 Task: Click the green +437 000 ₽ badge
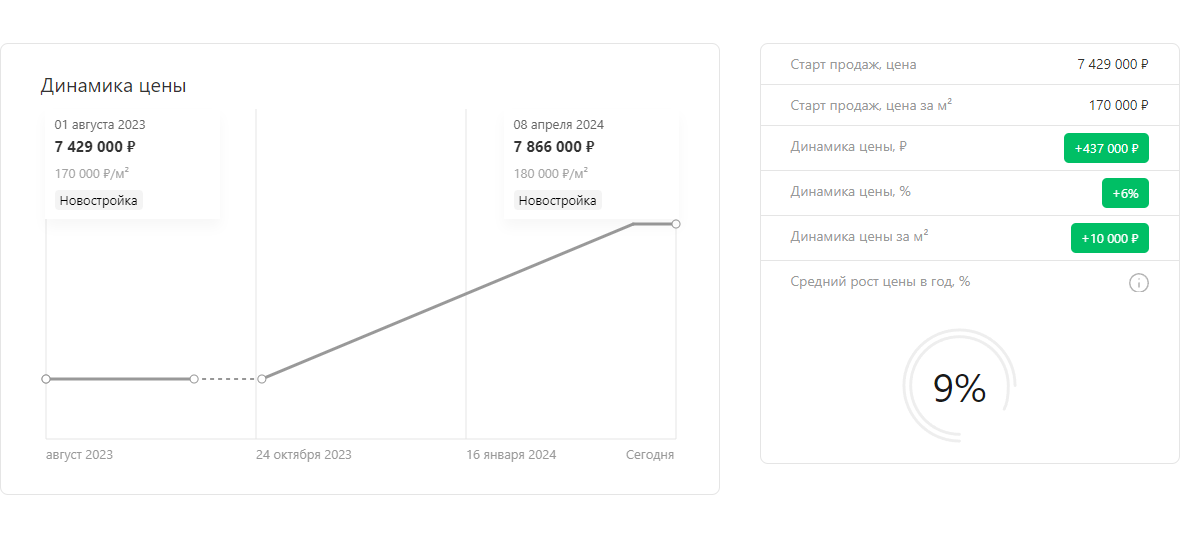pos(1106,148)
